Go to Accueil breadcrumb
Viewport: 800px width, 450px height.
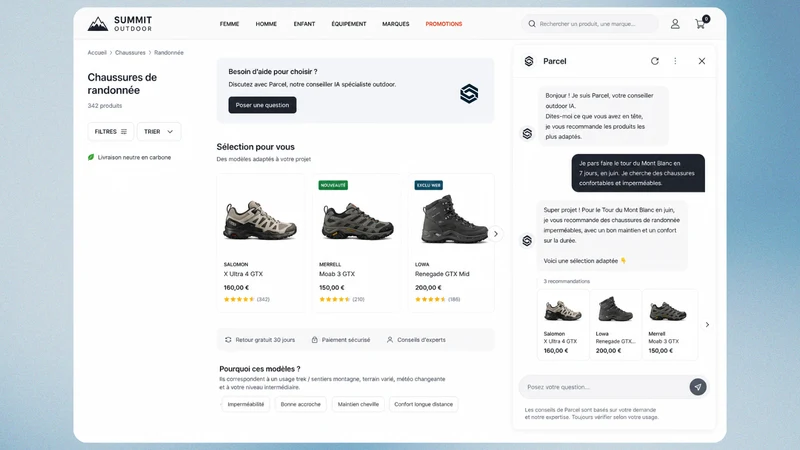point(97,53)
